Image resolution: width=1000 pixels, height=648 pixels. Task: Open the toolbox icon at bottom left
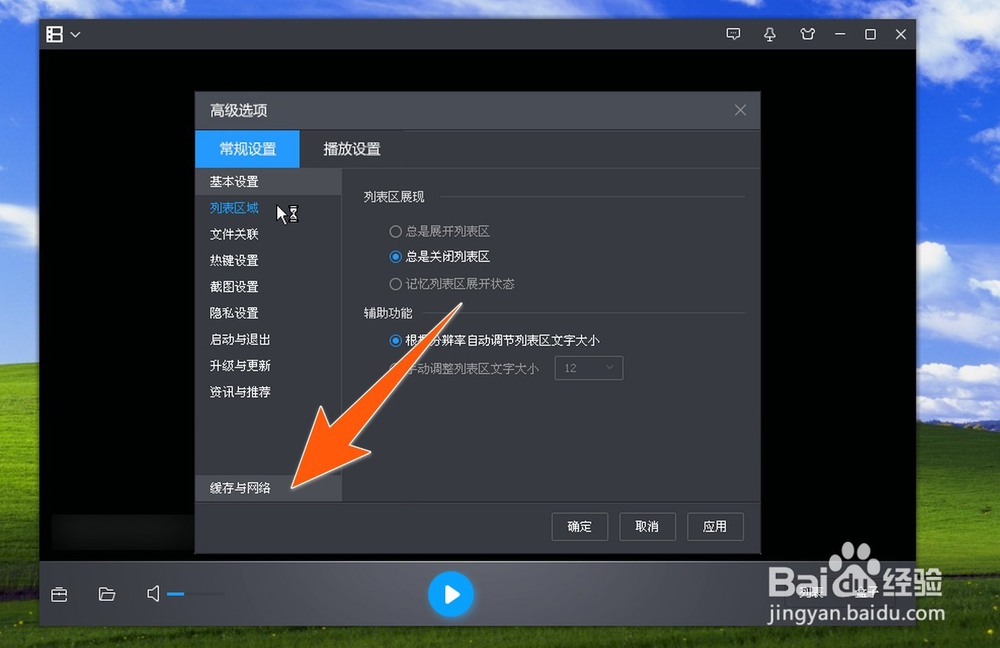[59, 594]
